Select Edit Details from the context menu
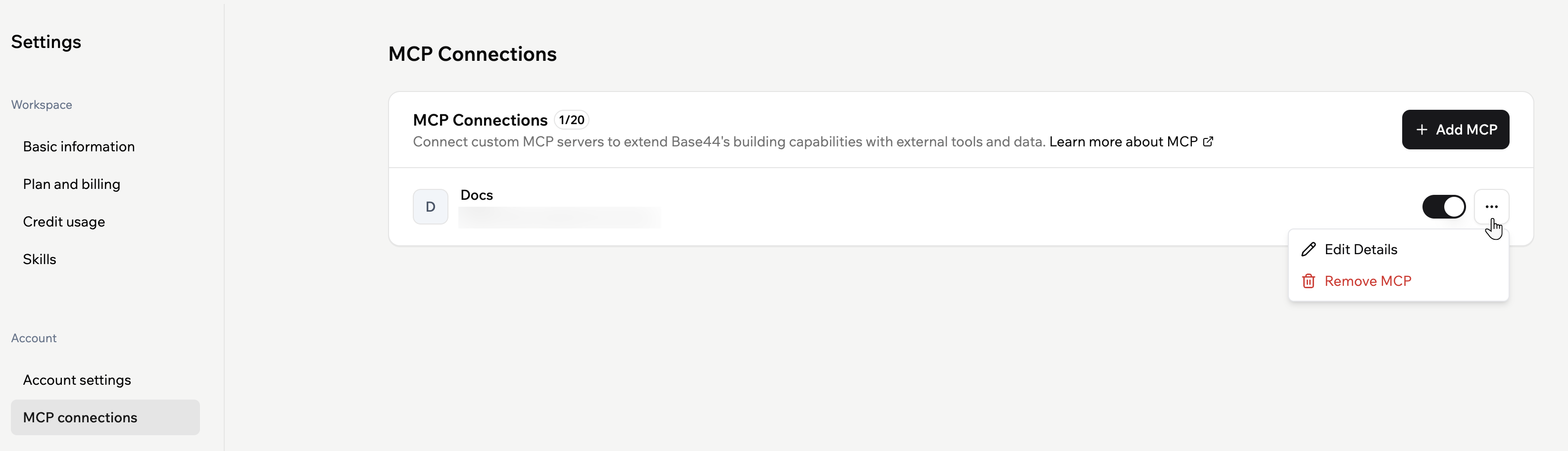The height and width of the screenshot is (451, 1568). click(1362, 249)
